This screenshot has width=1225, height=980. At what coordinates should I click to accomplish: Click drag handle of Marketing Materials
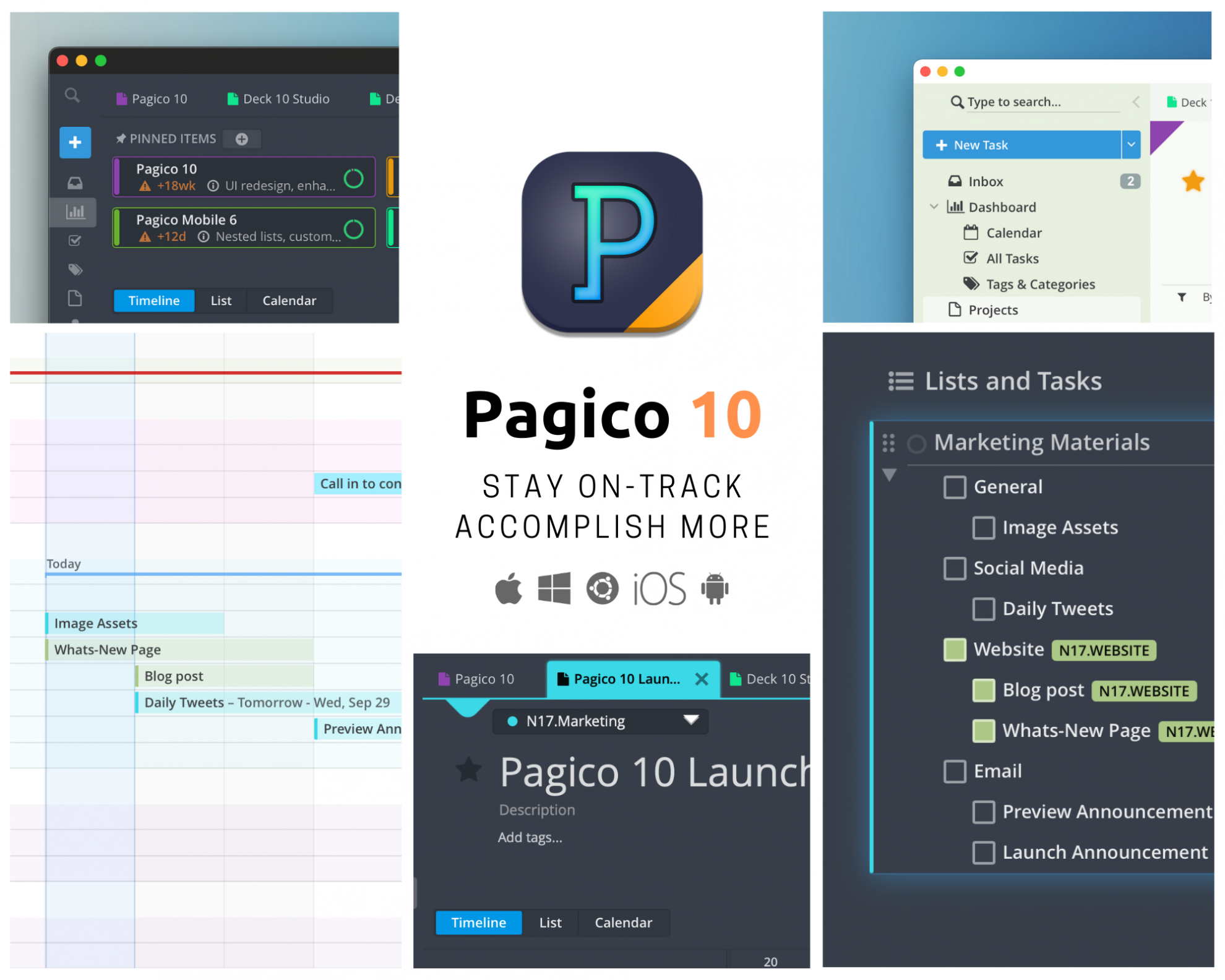tap(888, 442)
